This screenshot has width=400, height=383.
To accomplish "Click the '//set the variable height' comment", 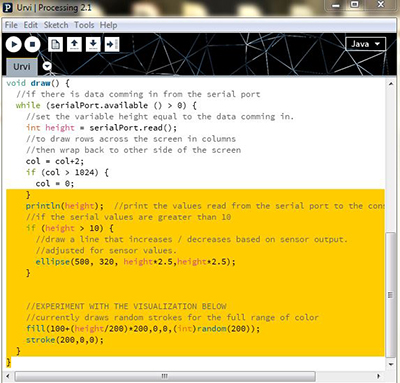I will click(160, 117).
